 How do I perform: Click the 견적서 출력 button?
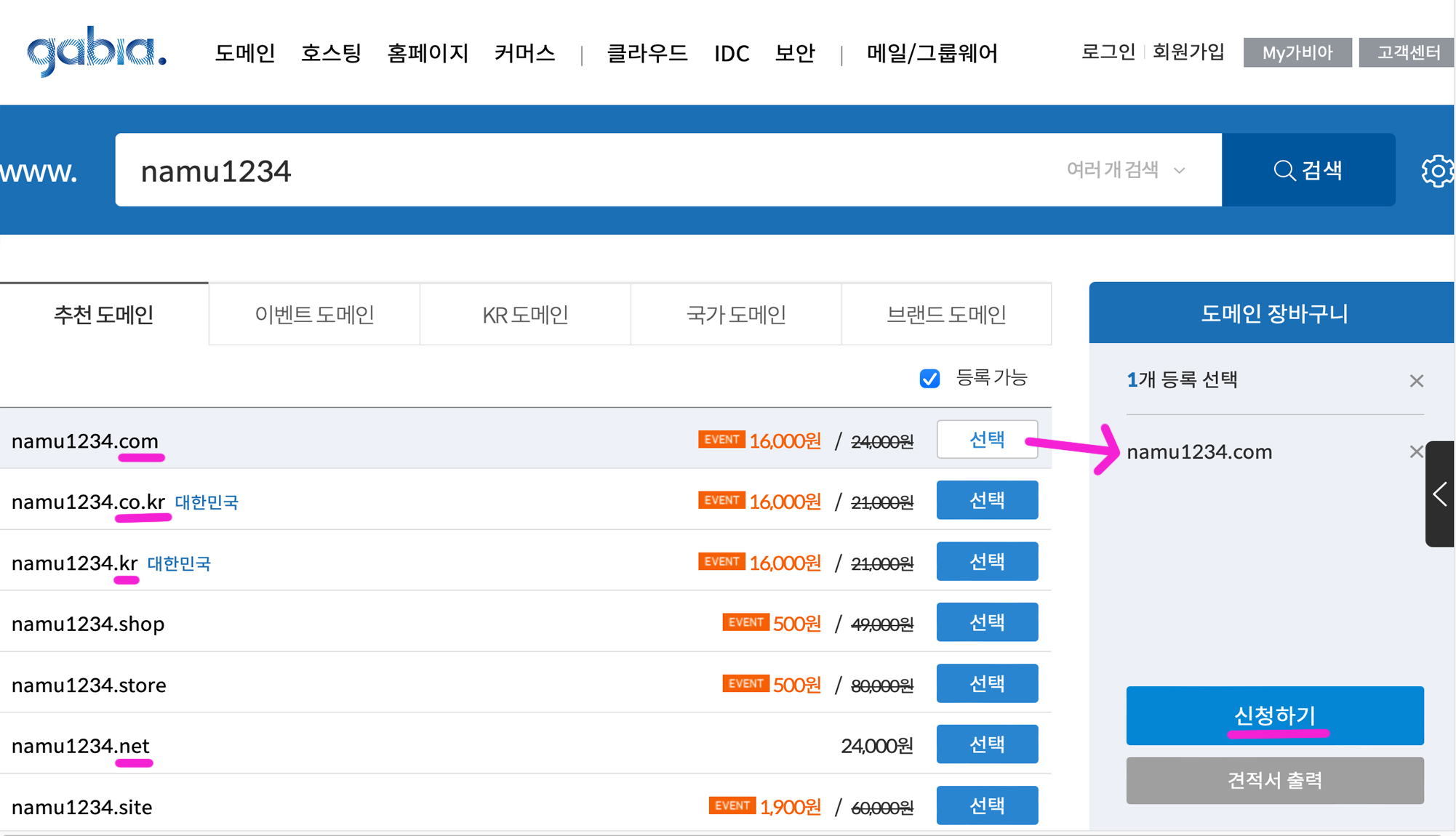pyautogui.click(x=1274, y=780)
